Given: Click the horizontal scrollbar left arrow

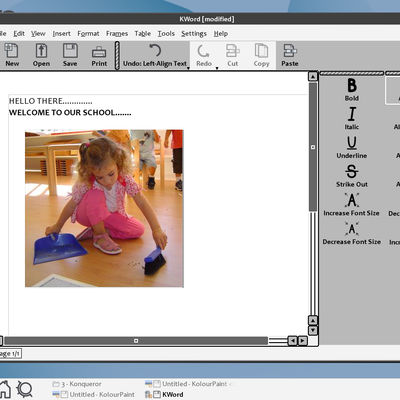Looking at the screenshot, I should click(292, 341).
